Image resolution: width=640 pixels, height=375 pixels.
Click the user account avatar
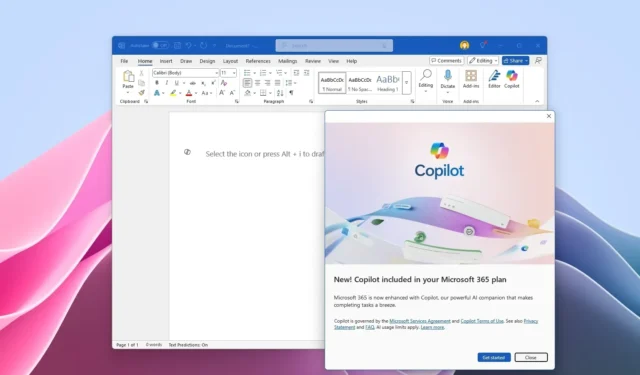click(464, 45)
